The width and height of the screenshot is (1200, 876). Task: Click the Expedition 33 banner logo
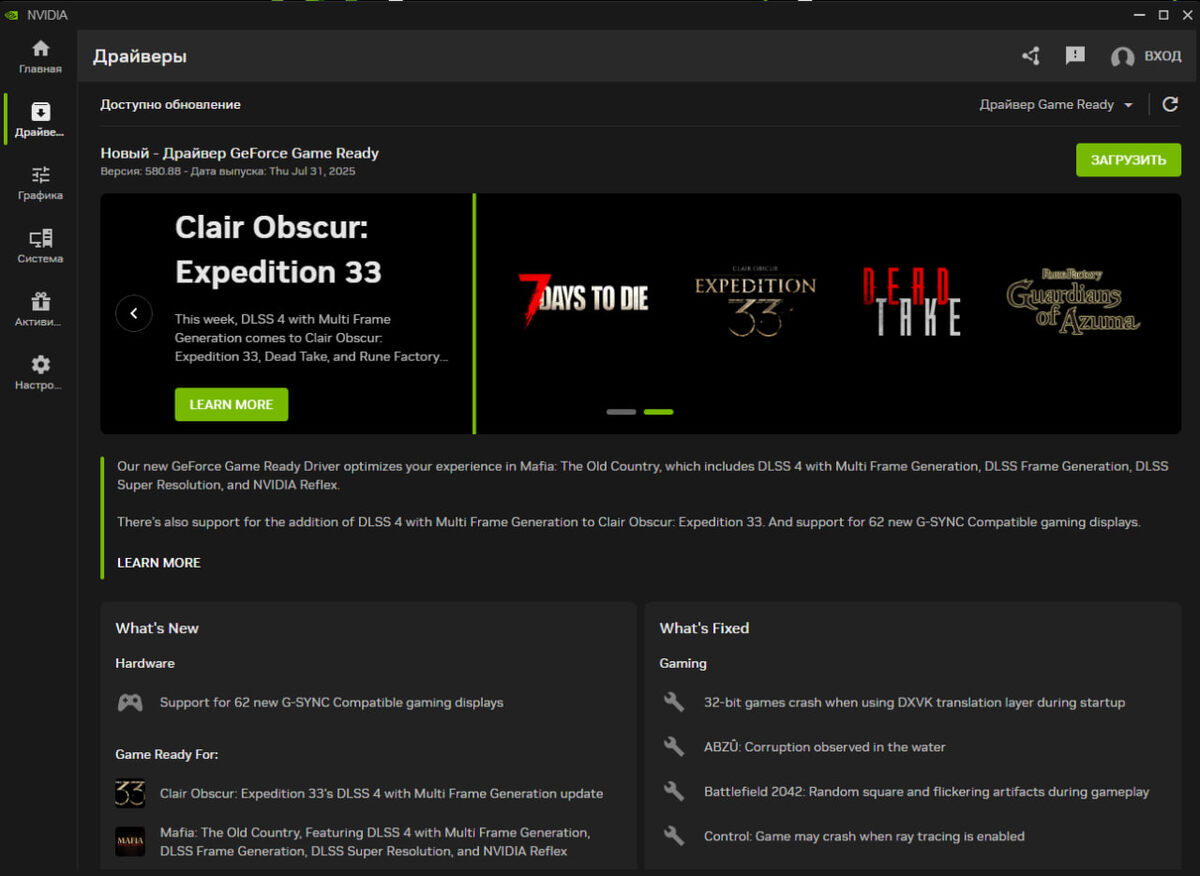[755, 300]
